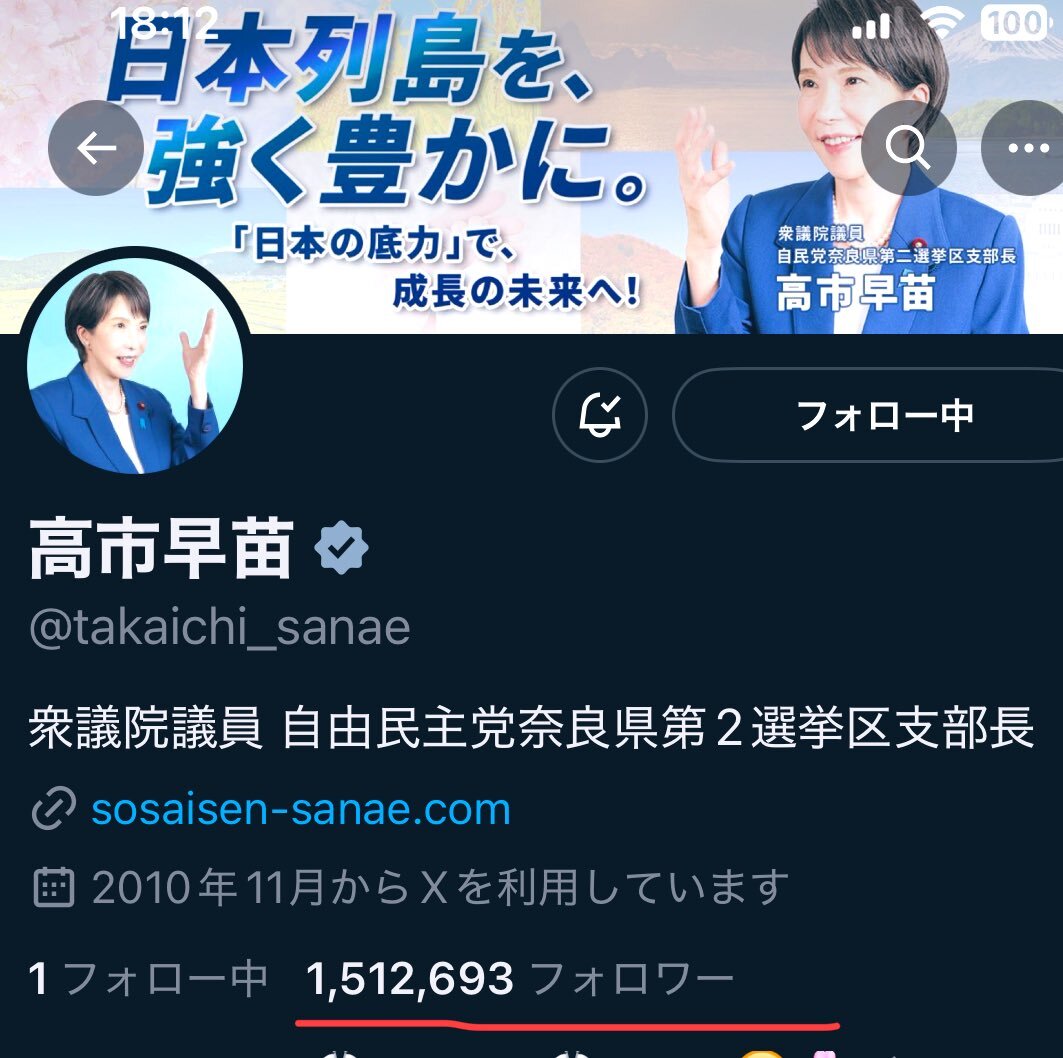The width and height of the screenshot is (1063, 1058).
Task: Tap the link chain icon
Action: (x=54, y=809)
